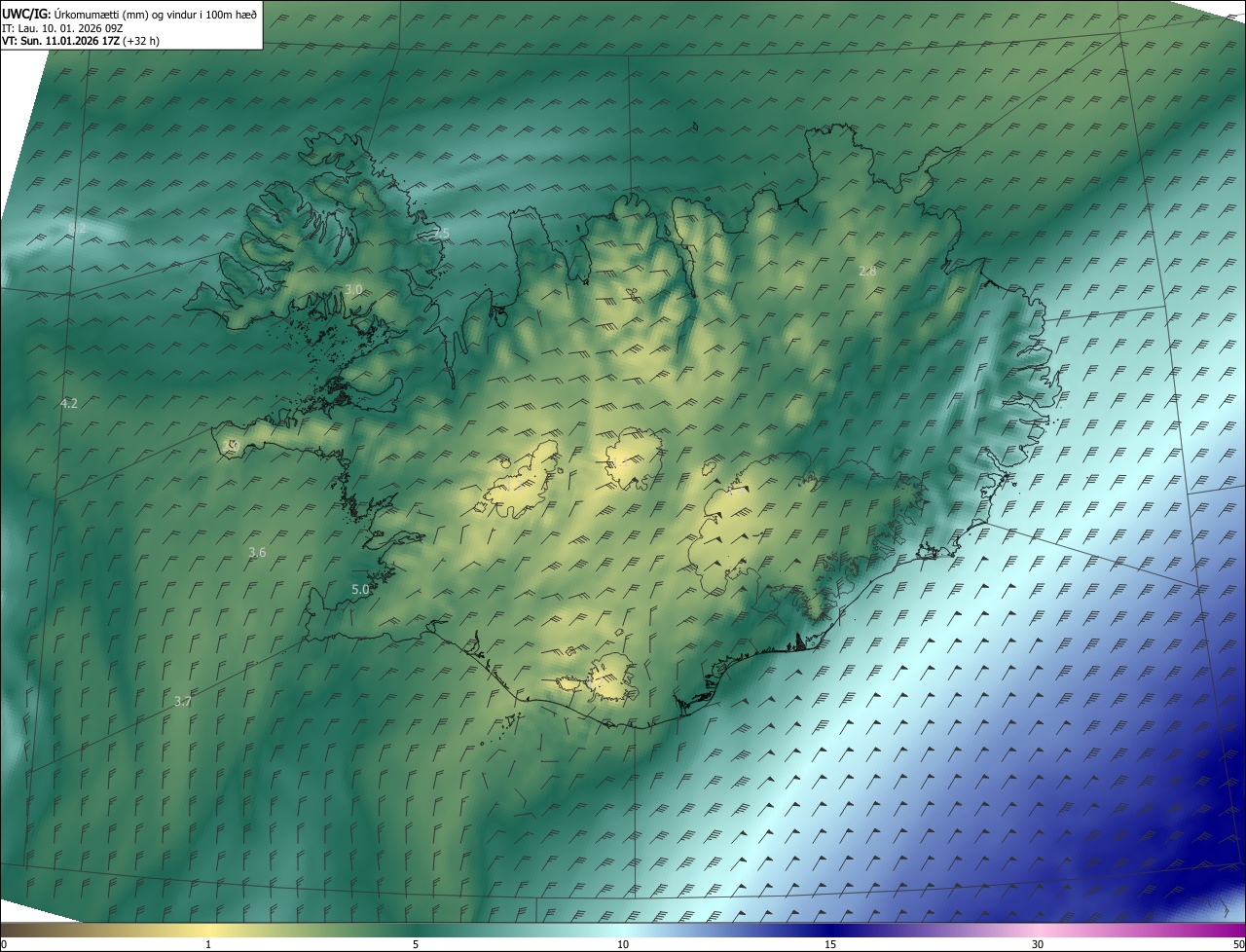Image resolution: width=1246 pixels, height=952 pixels.
Task: Click the 'UWC/IG: Úrkomumætti (mm)' title line
Action: [129, 13]
